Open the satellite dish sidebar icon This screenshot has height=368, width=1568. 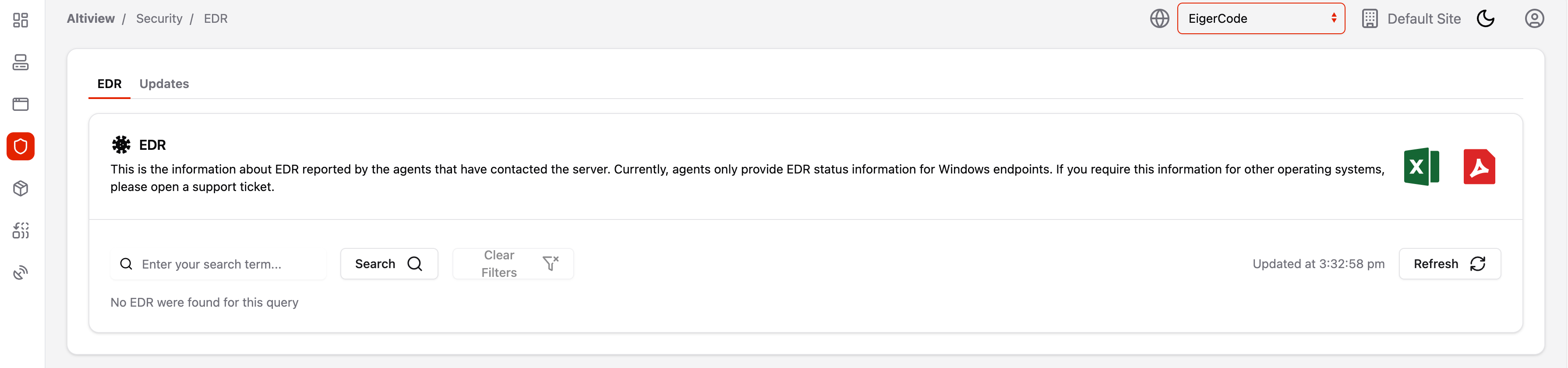tap(21, 272)
